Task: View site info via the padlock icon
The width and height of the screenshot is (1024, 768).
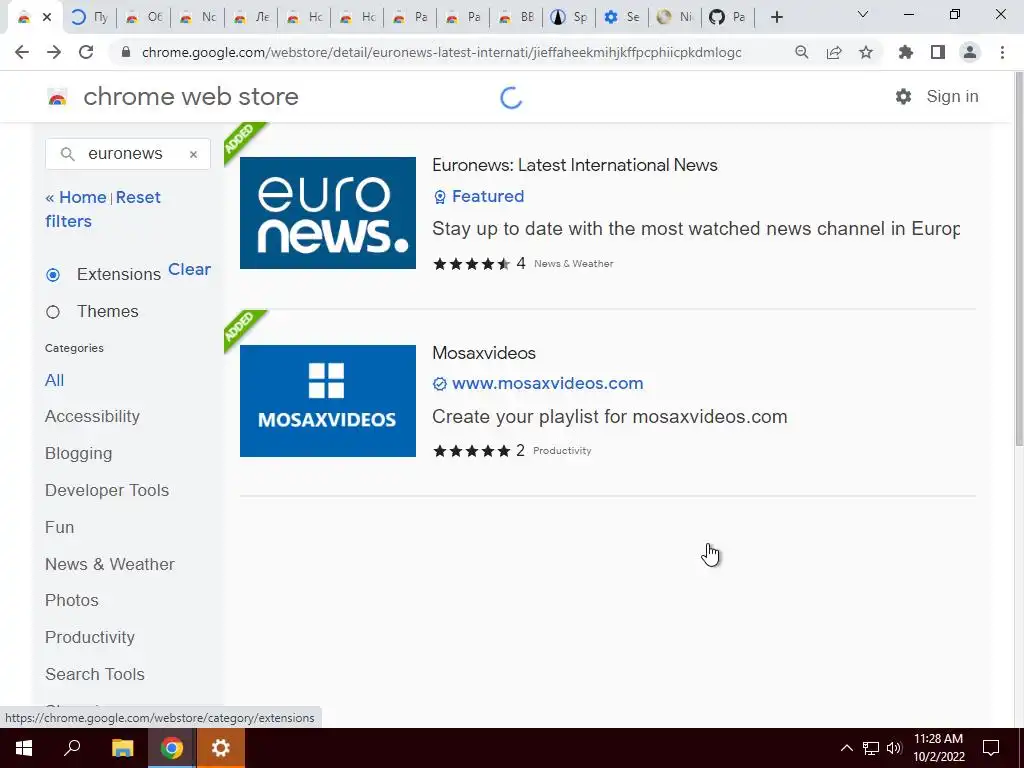Action: tap(127, 52)
